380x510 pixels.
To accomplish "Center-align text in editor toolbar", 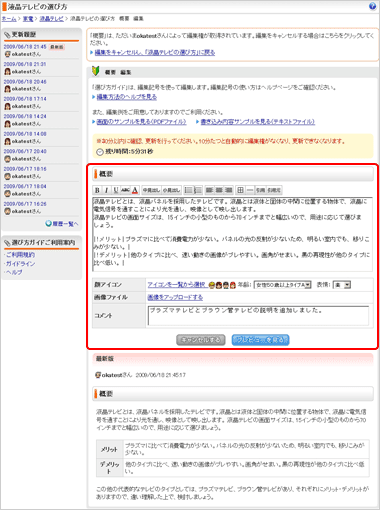I will point(219,190).
